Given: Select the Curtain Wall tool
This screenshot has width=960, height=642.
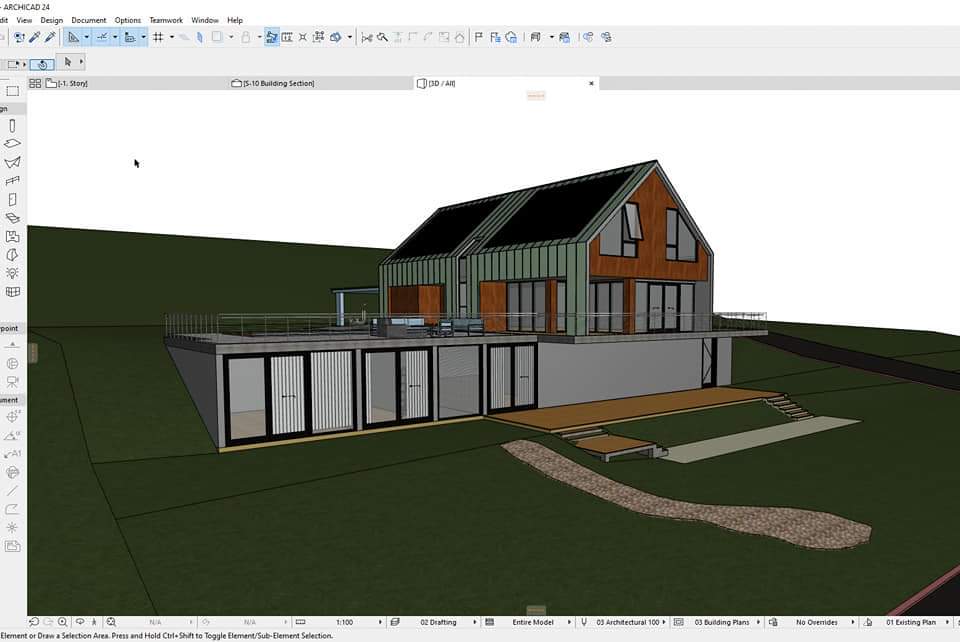Looking at the screenshot, I should [x=12, y=292].
